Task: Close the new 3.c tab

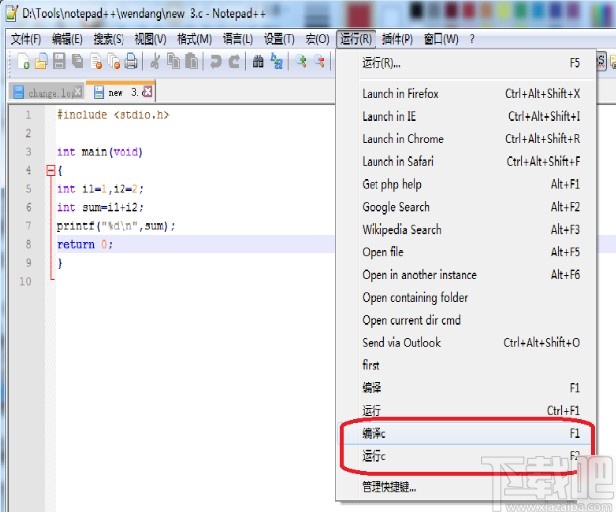Action: [148, 91]
